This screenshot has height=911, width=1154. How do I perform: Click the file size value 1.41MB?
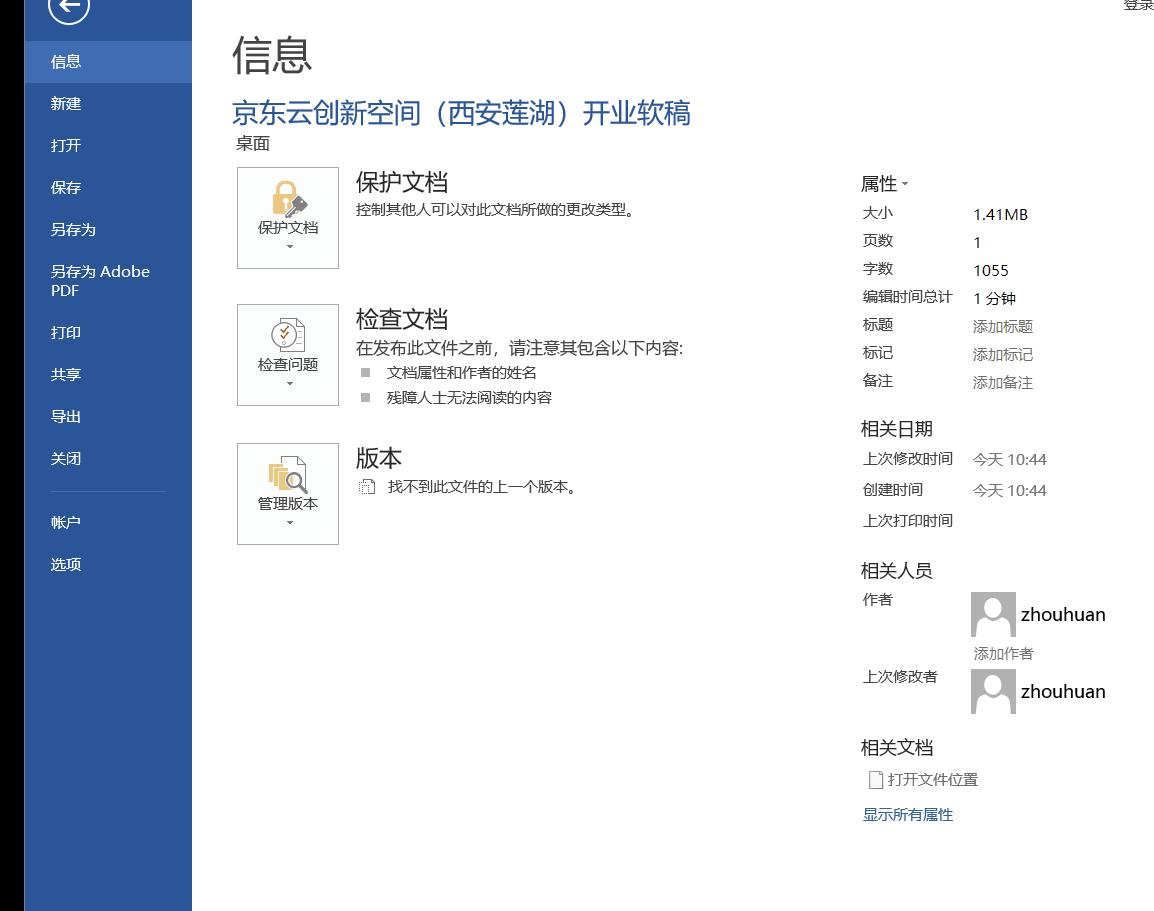point(1000,214)
